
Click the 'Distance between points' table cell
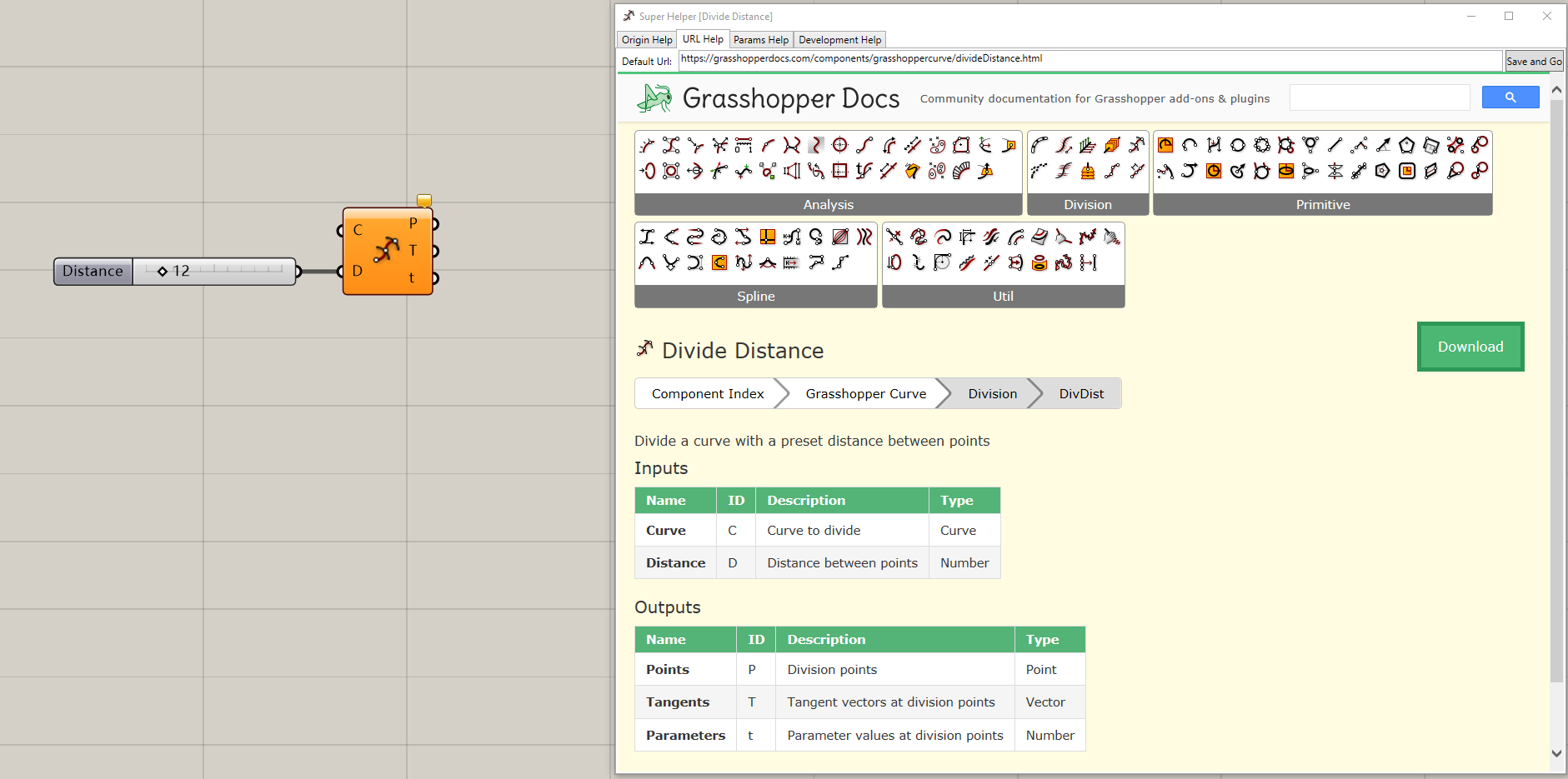pyautogui.click(x=842, y=562)
